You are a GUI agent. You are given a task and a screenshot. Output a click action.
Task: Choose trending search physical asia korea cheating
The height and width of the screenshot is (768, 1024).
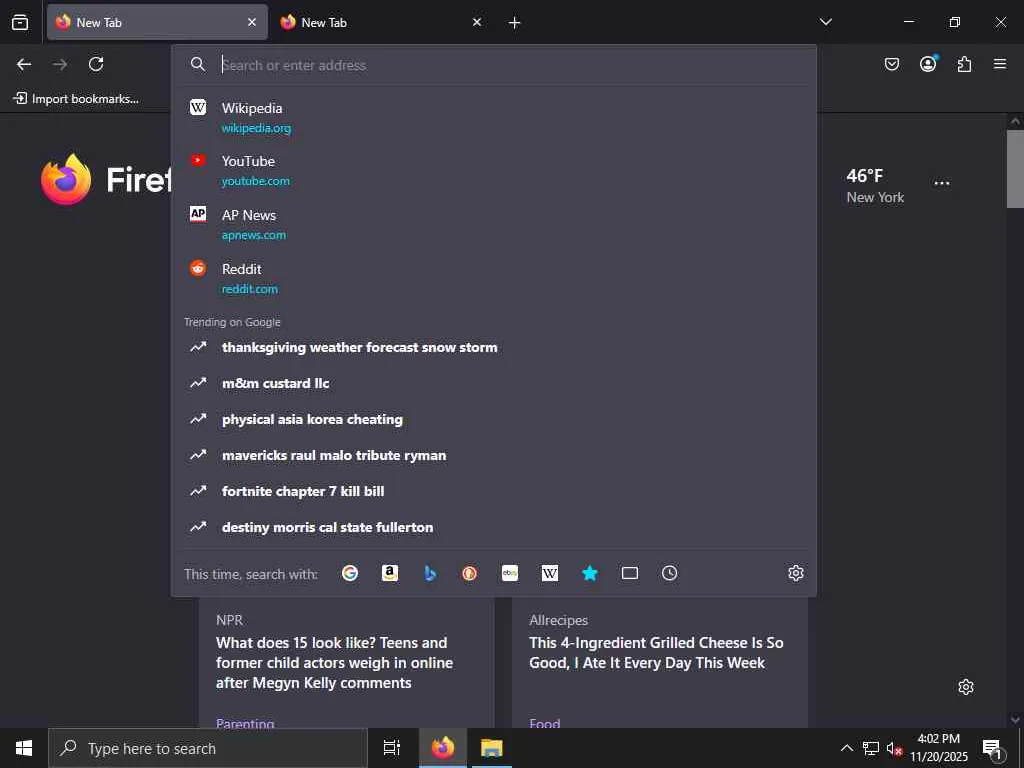click(494, 419)
